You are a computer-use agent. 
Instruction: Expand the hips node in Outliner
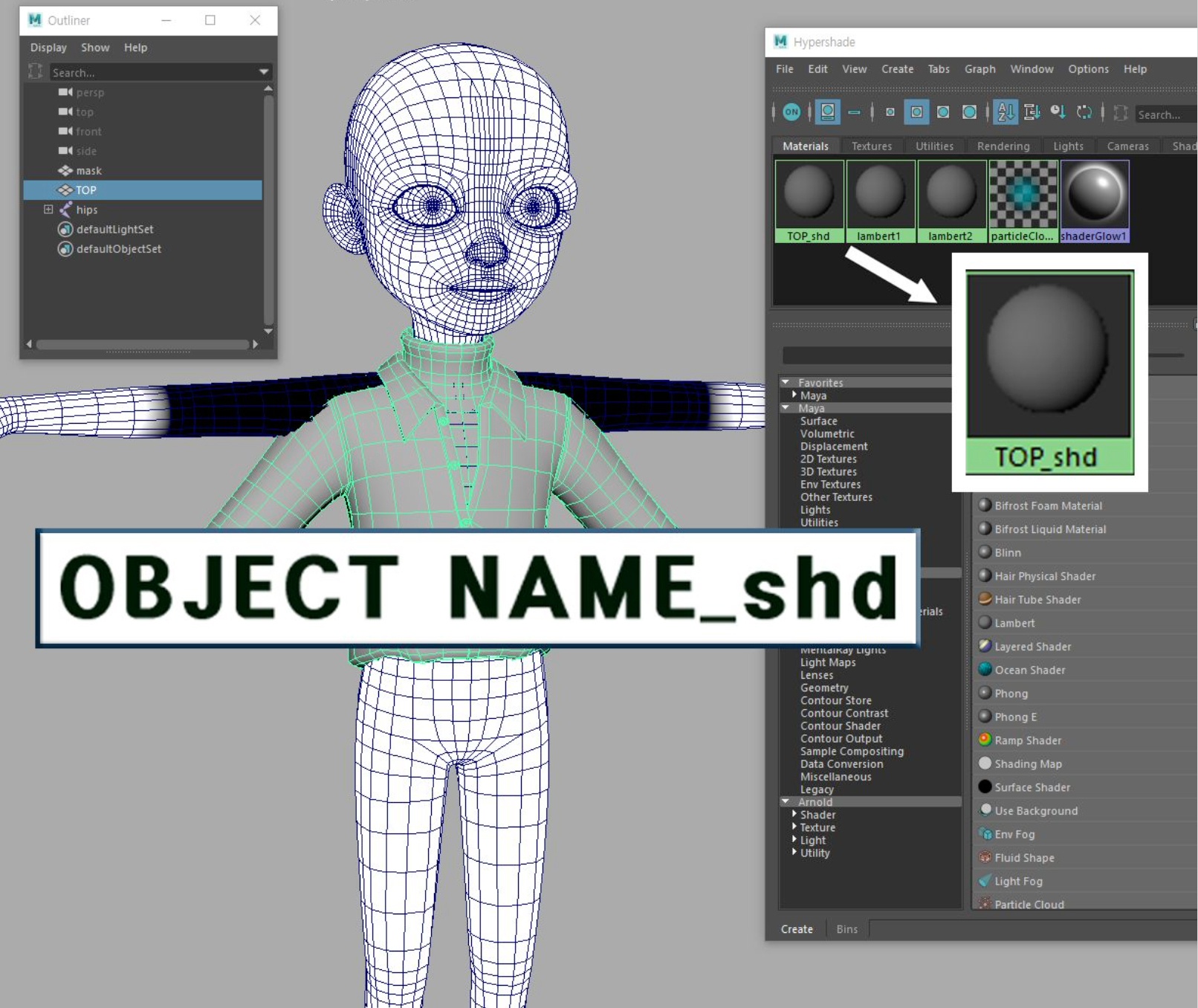pyautogui.click(x=48, y=210)
